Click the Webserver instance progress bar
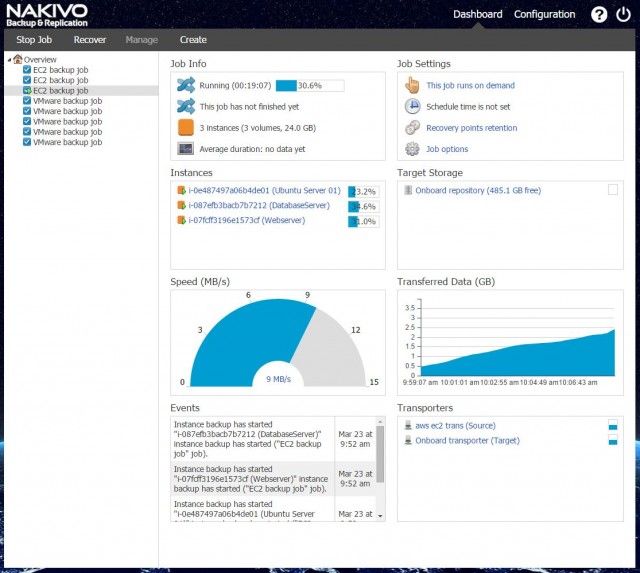This screenshot has height=573, width=640. pyautogui.click(x=363, y=221)
